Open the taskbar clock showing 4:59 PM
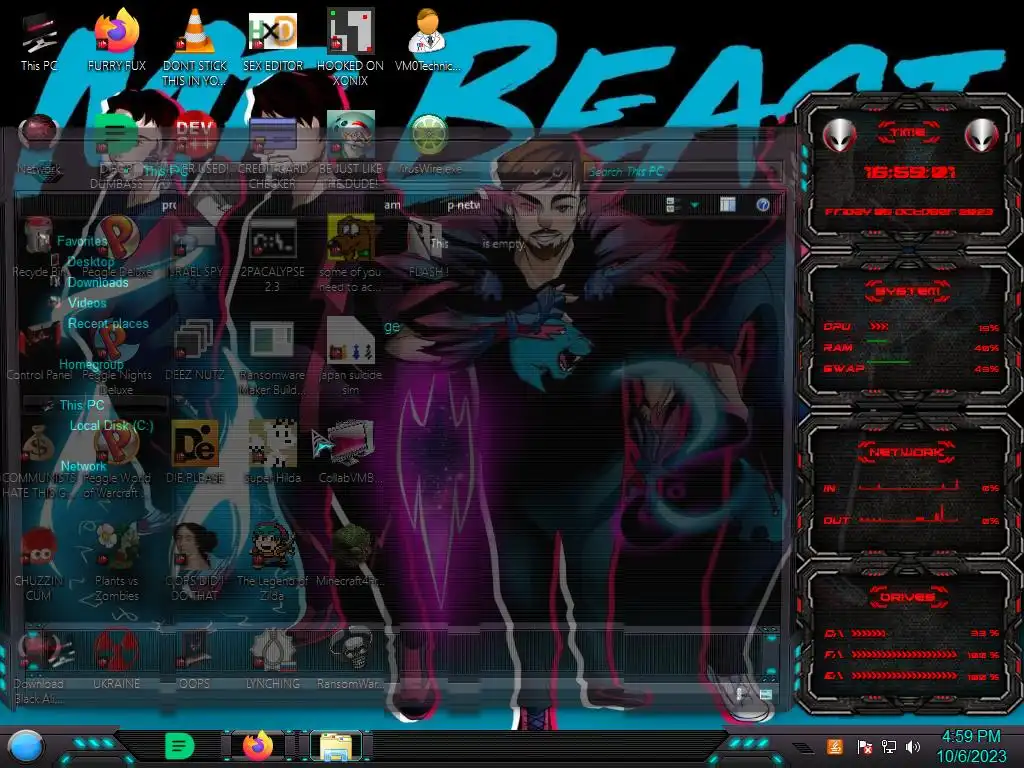1024x768 pixels. click(971, 746)
